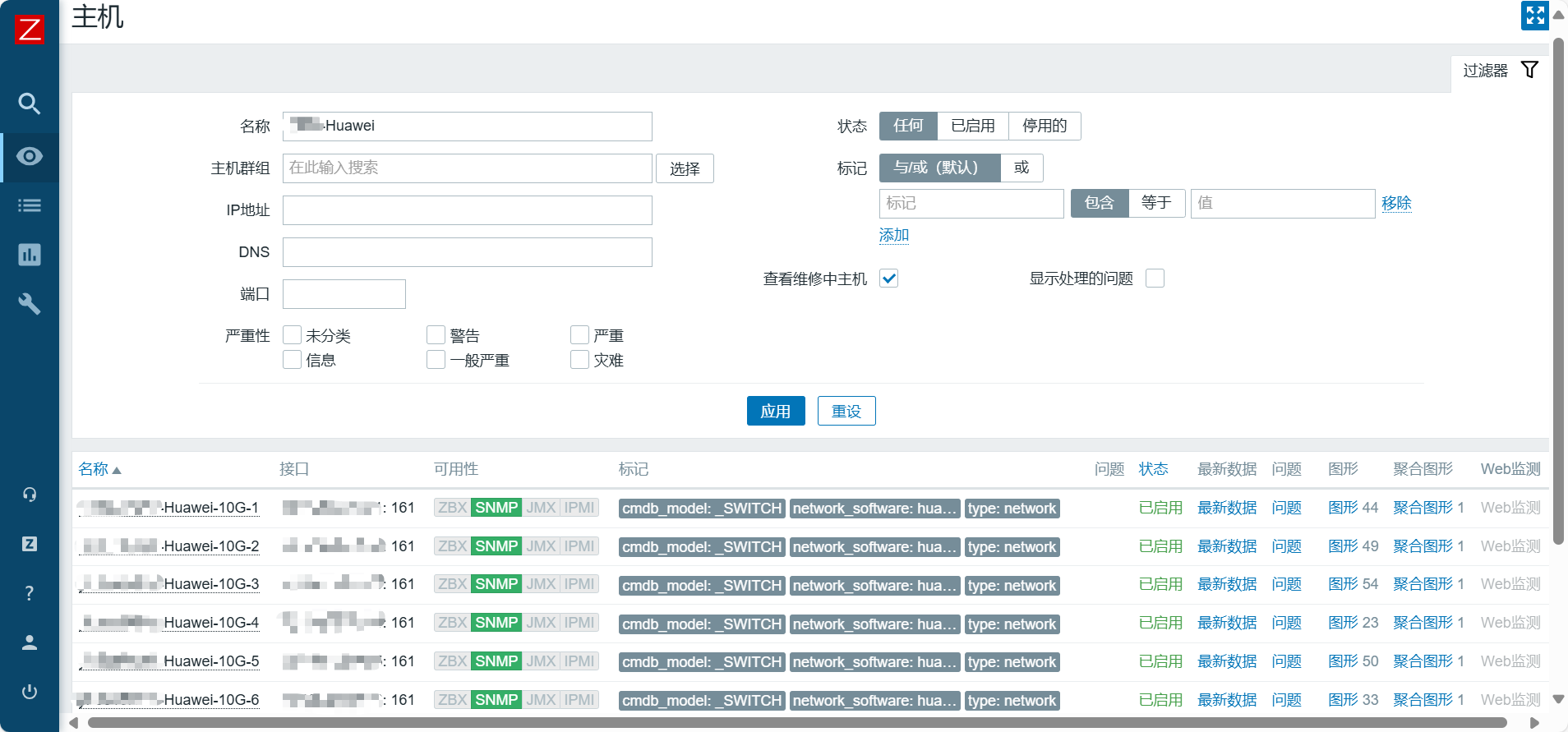The height and width of the screenshot is (732, 1568).
Task: Click the vertical scrollbar up arrow
Action: coord(1558,15)
